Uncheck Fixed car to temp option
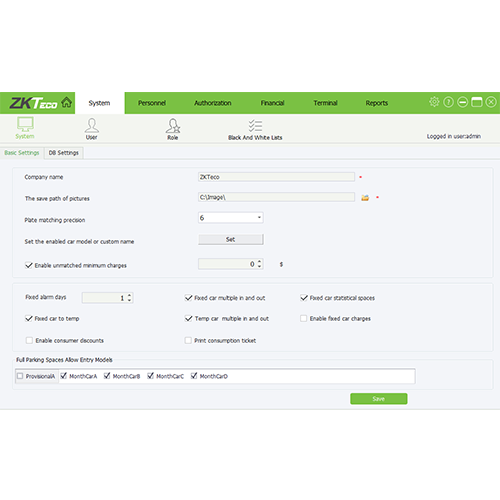Screen dimensions: 500x500 (29, 319)
